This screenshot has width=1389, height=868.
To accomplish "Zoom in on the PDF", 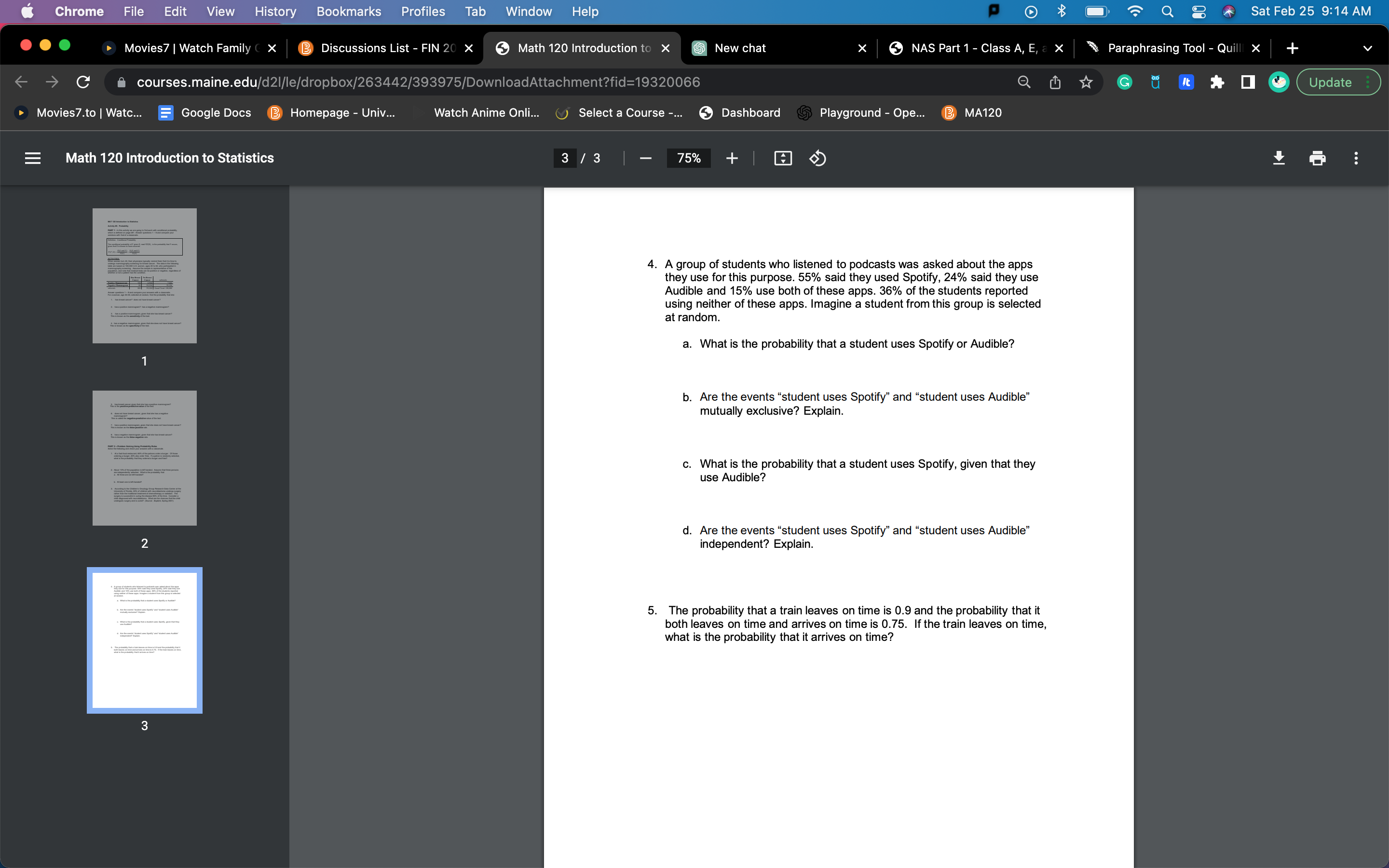I will tap(732, 158).
